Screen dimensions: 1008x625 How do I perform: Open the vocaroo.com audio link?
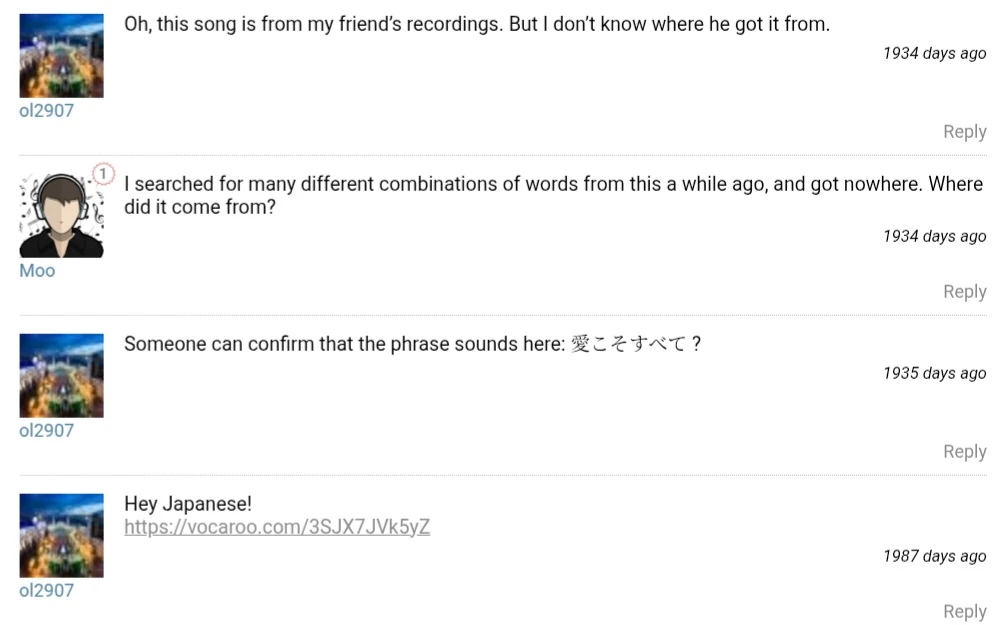[277, 527]
